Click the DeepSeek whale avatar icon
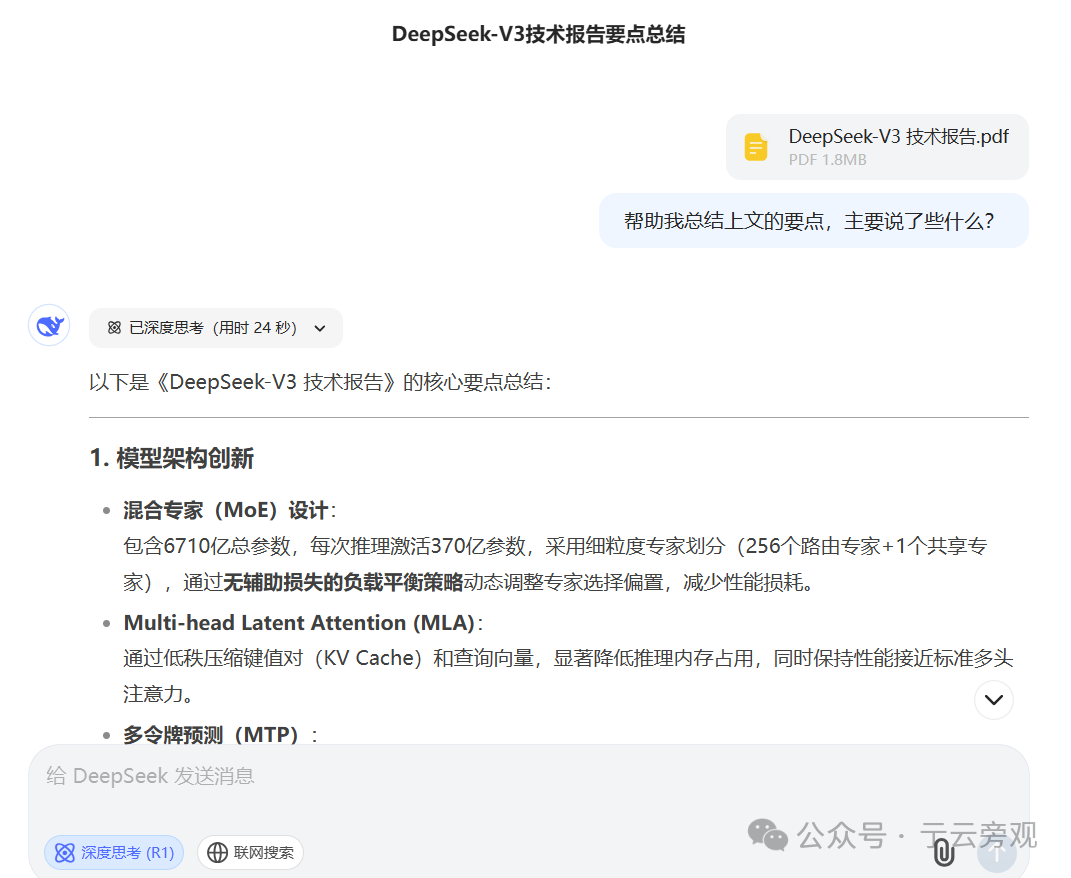 [49, 325]
